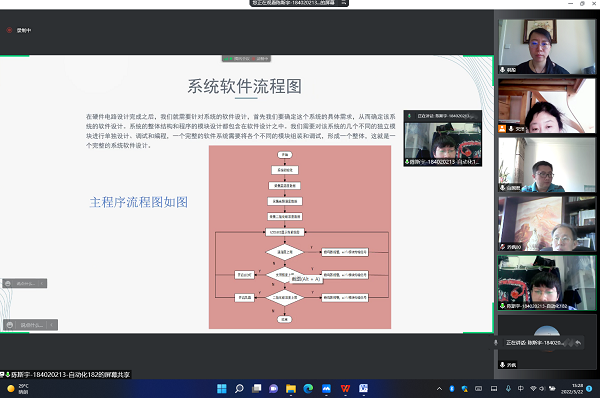Image resolution: width=600 pixels, height=398 pixels.
Task: Click the last pinned blue app icon on taskbar
Action: click(x=363, y=389)
